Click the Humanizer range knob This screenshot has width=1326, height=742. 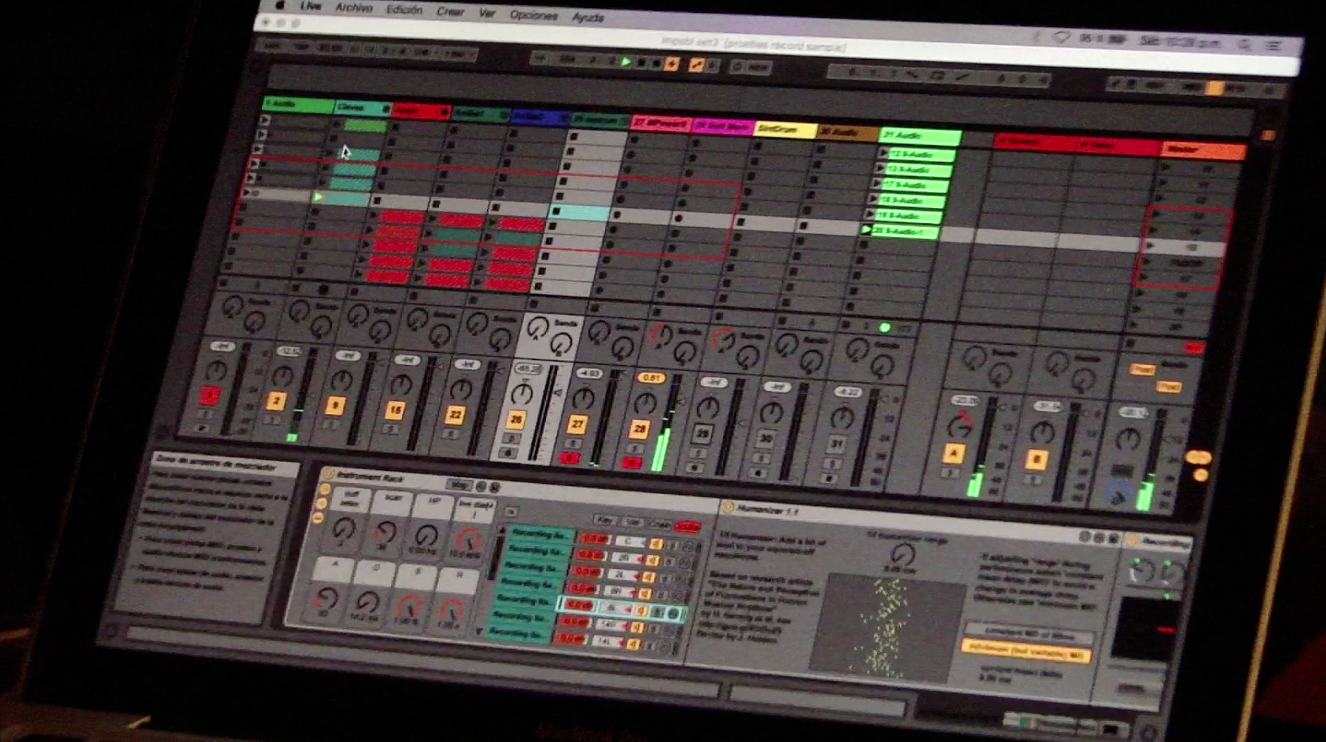(x=903, y=555)
